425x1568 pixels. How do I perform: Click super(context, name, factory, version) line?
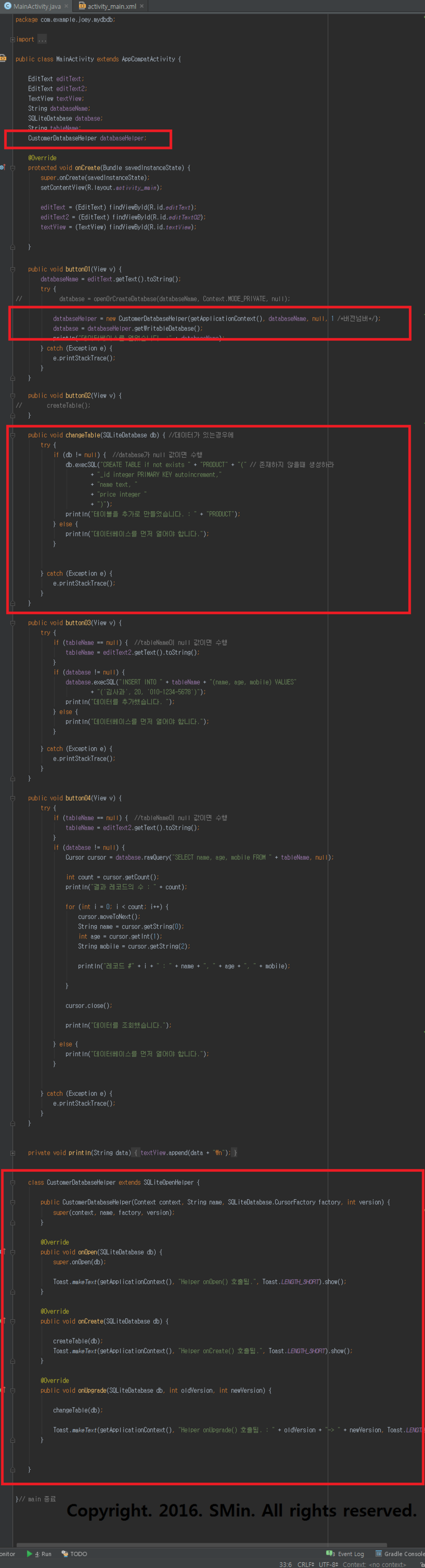[113, 1212]
